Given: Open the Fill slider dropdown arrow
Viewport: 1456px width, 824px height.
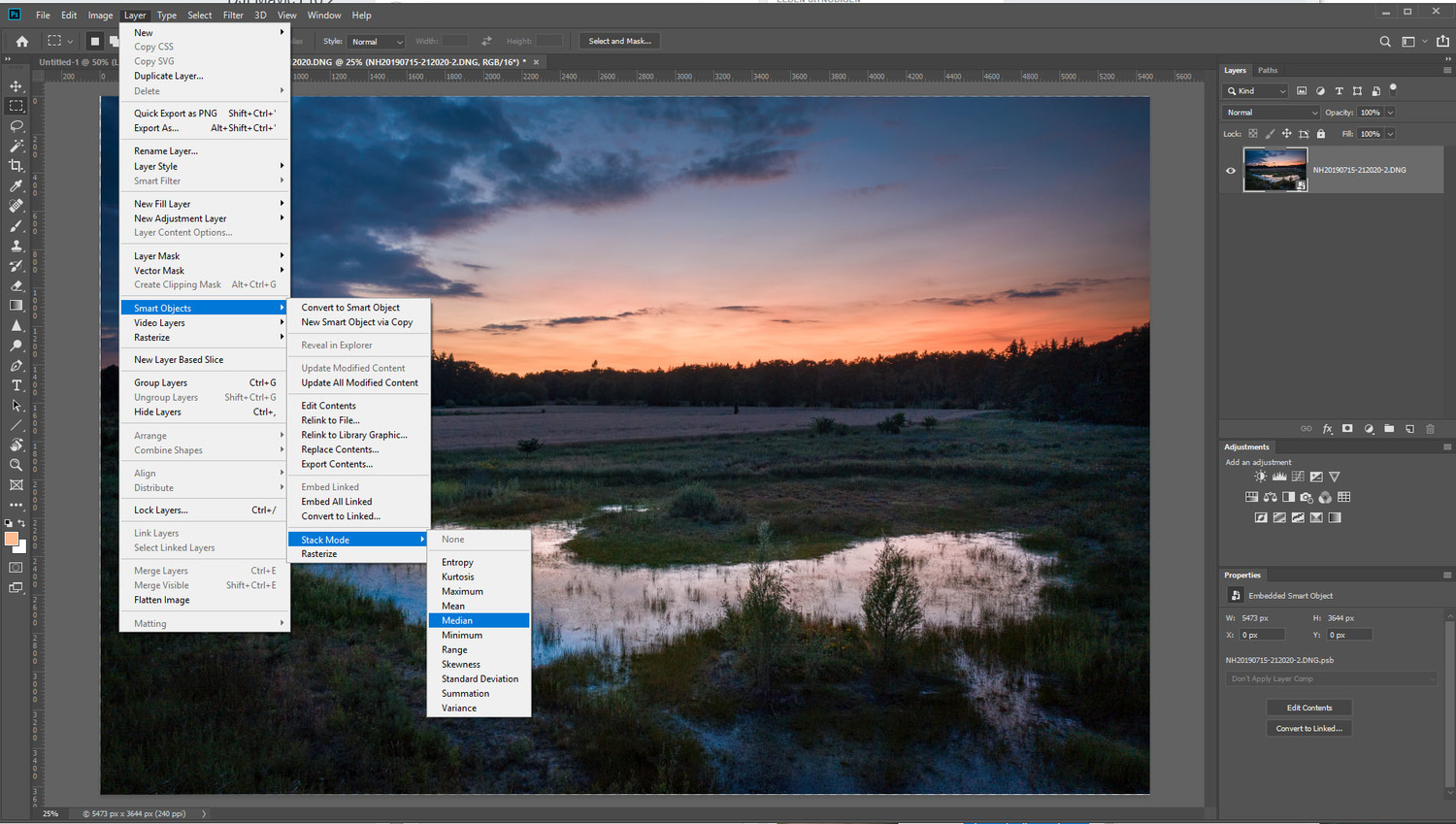Looking at the screenshot, I should pyautogui.click(x=1390, y=134).
